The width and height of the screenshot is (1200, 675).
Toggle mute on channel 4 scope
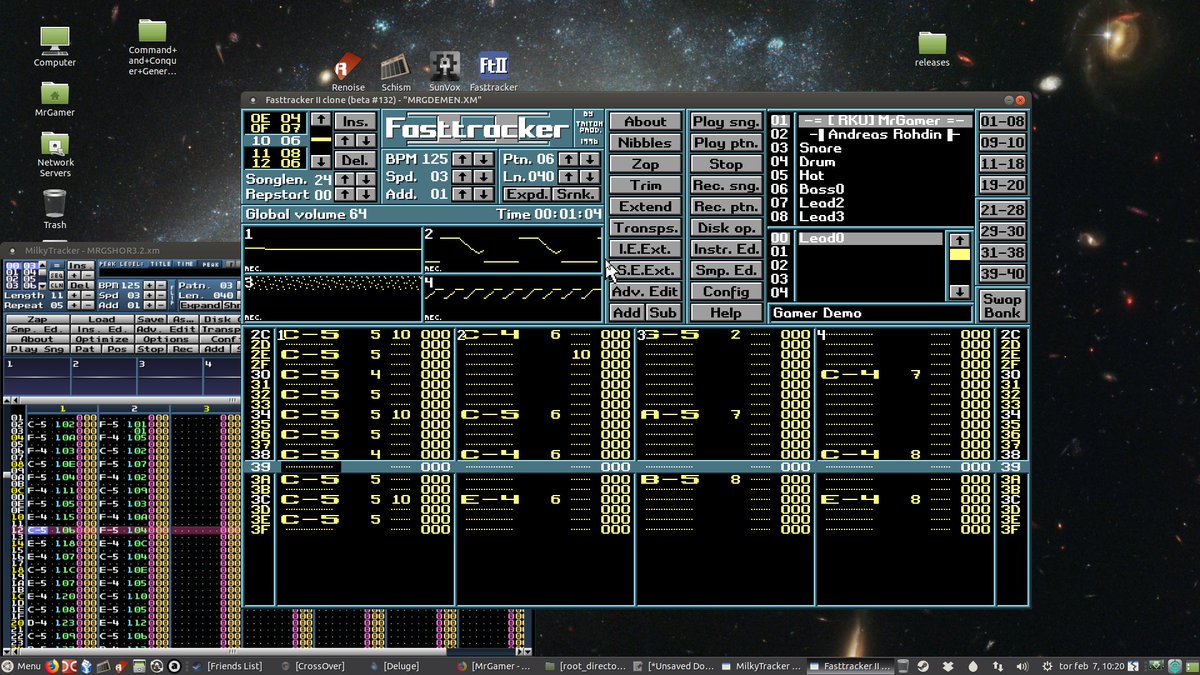coord(512,298)
